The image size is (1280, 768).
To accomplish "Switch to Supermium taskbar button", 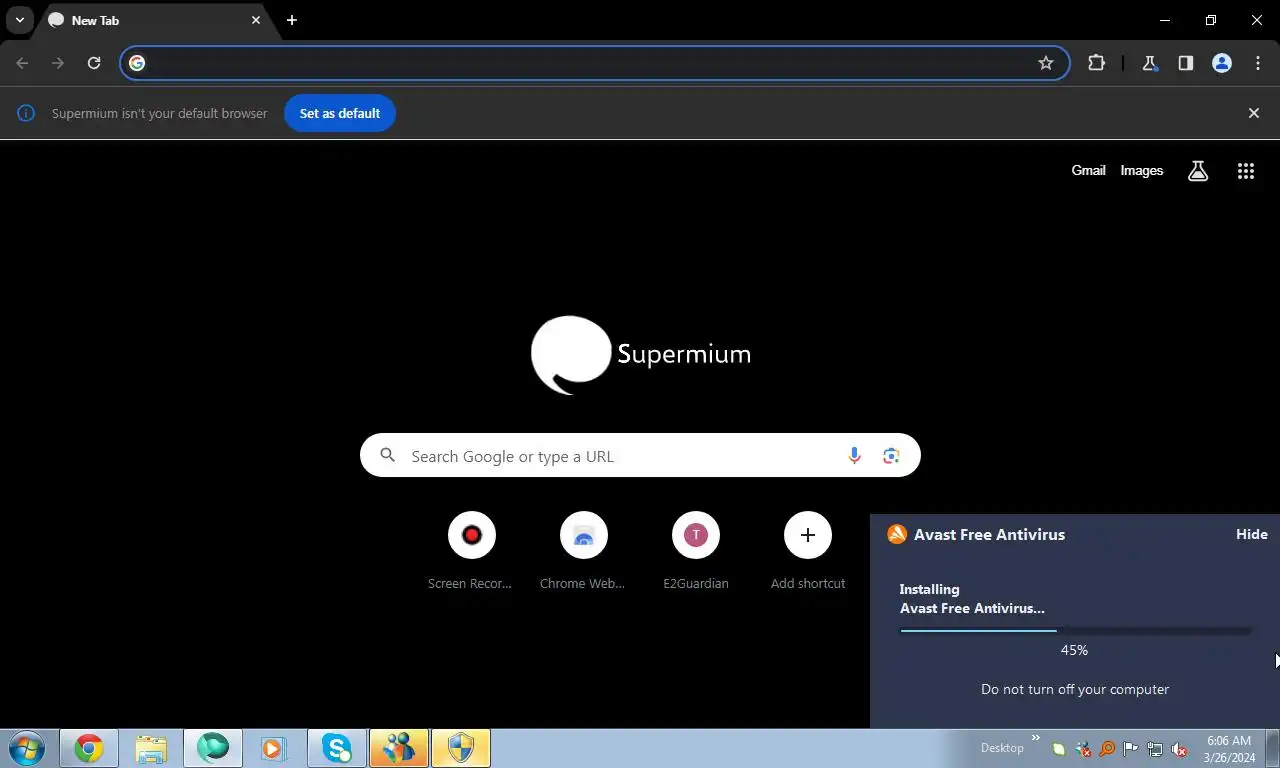I will pos(213,748).
